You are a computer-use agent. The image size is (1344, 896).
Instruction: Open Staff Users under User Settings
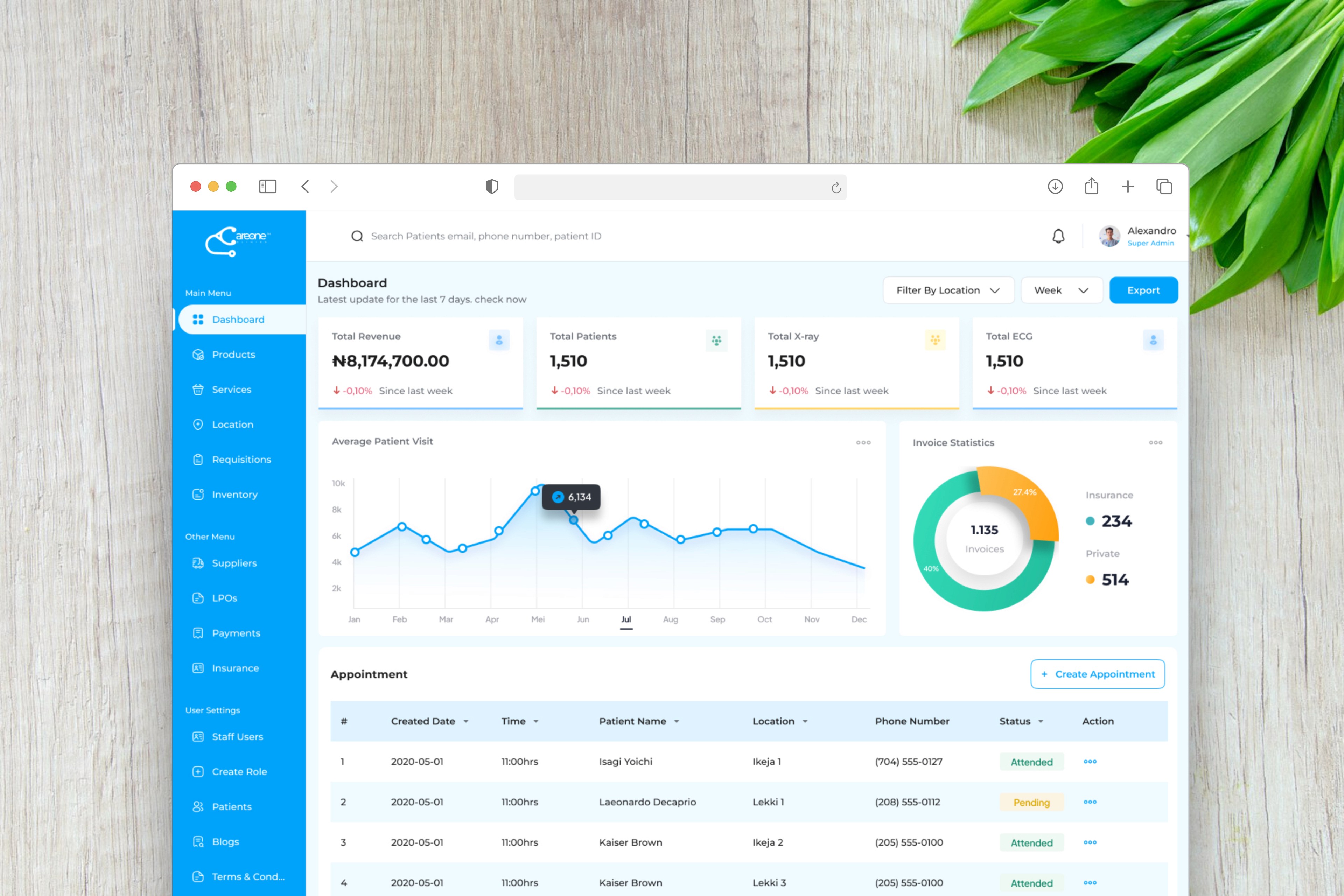pyautogui.click(x=237, y=736)
